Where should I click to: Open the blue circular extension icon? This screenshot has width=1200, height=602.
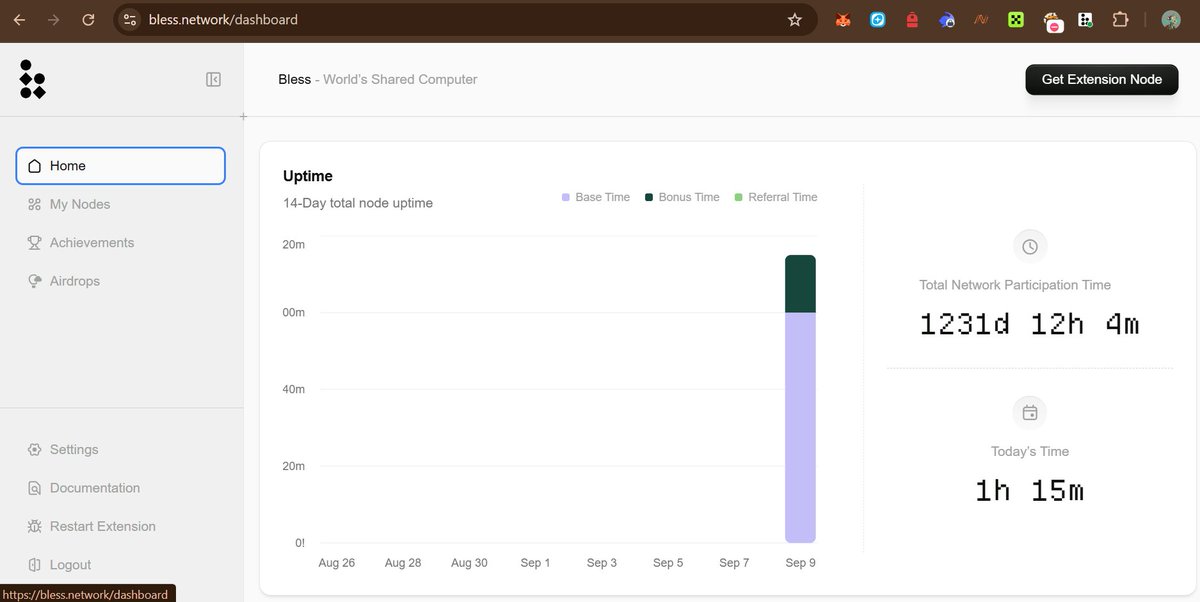coord(878,19)
